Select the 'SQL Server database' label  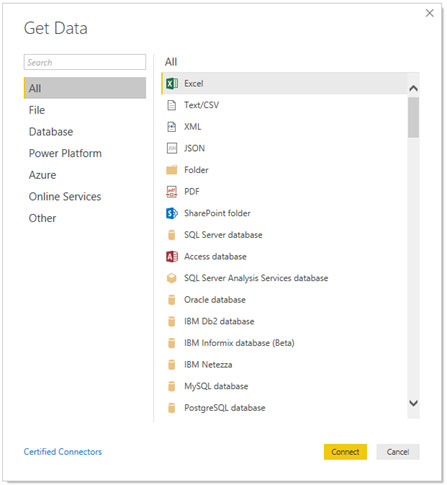click(x=223, y=235)
